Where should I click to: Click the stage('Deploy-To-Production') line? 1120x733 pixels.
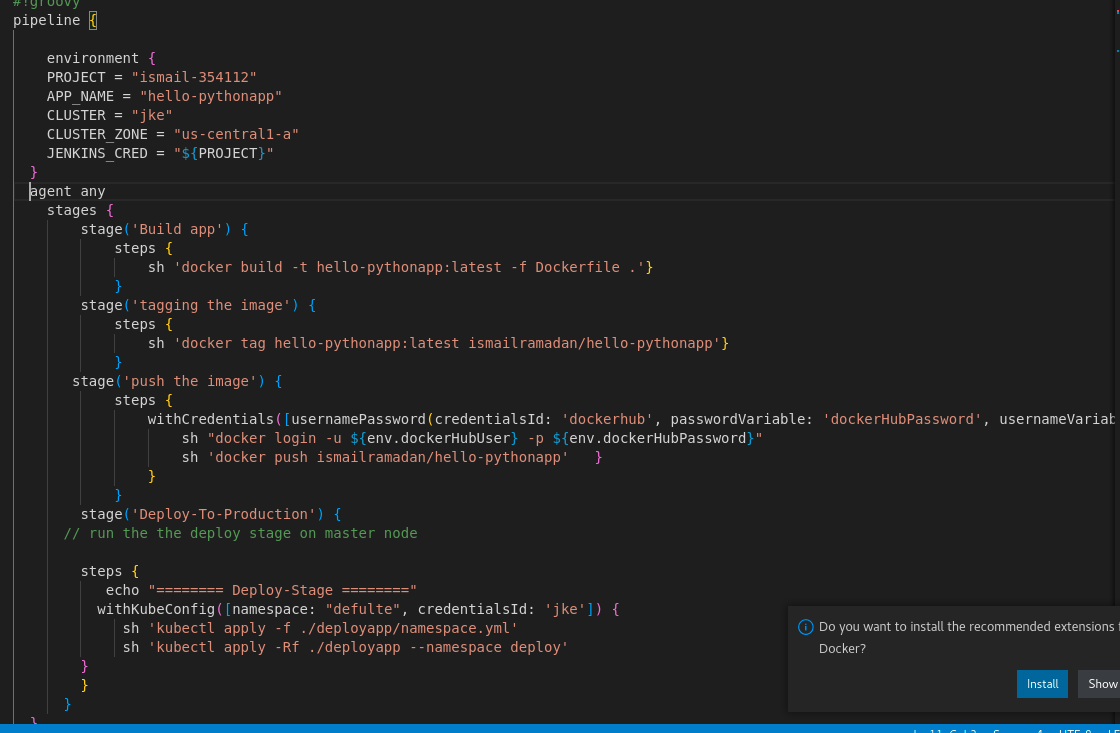(211, 514)
